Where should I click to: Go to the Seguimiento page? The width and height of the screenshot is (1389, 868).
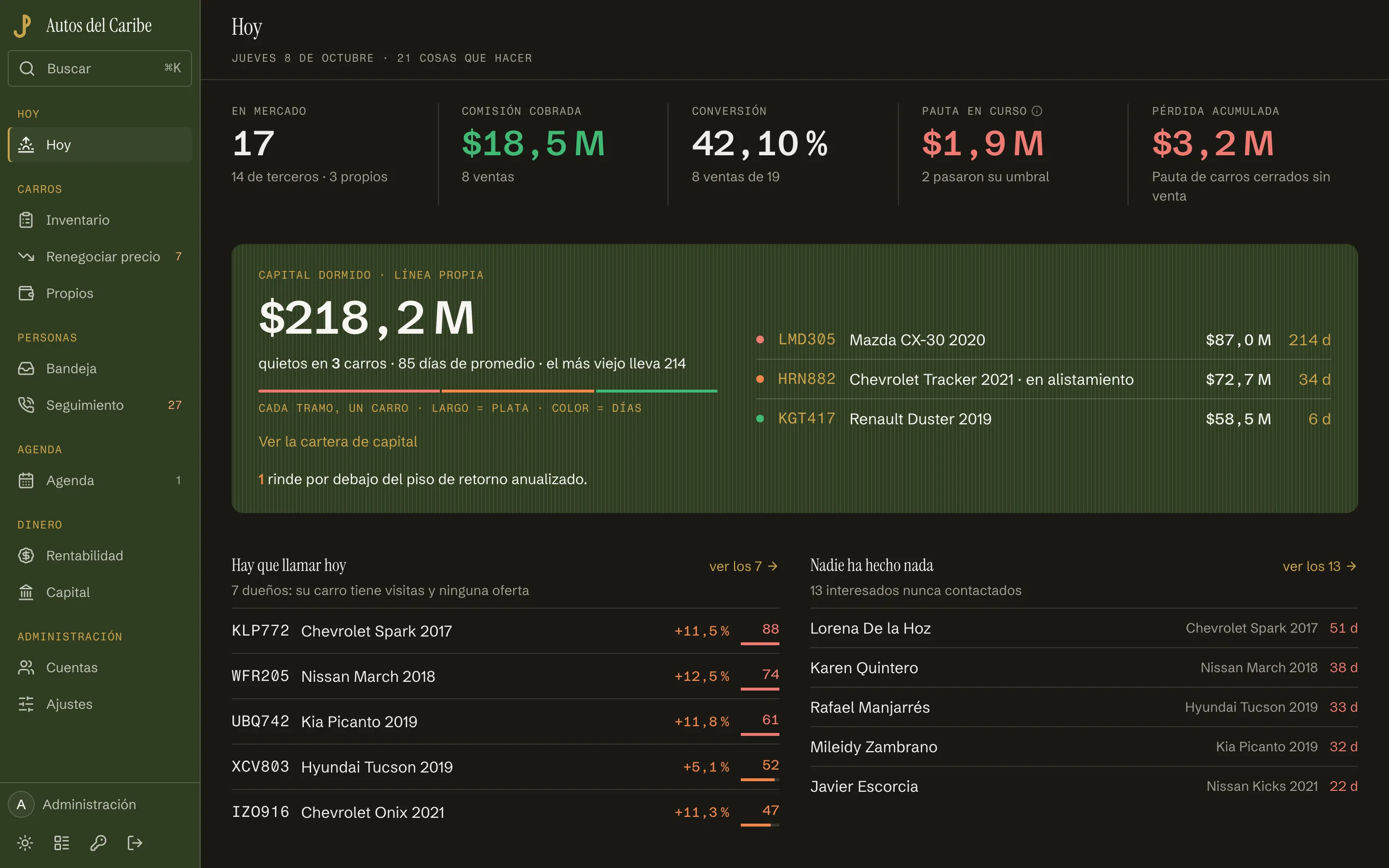[x=100, y=405]
